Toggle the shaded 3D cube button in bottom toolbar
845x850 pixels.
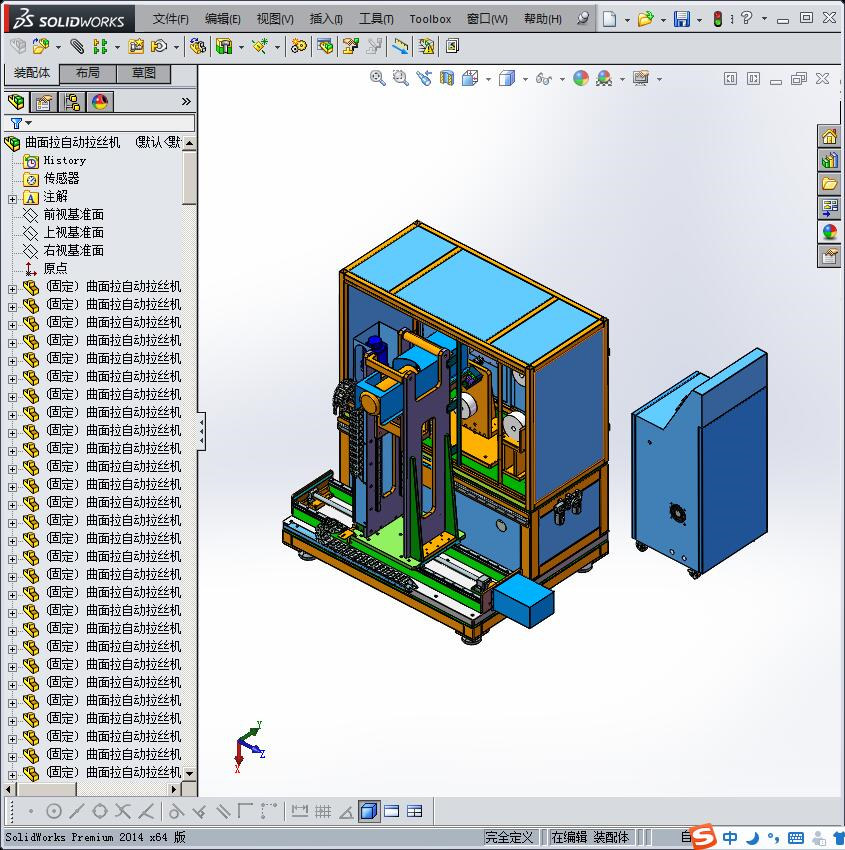[369, 812]
